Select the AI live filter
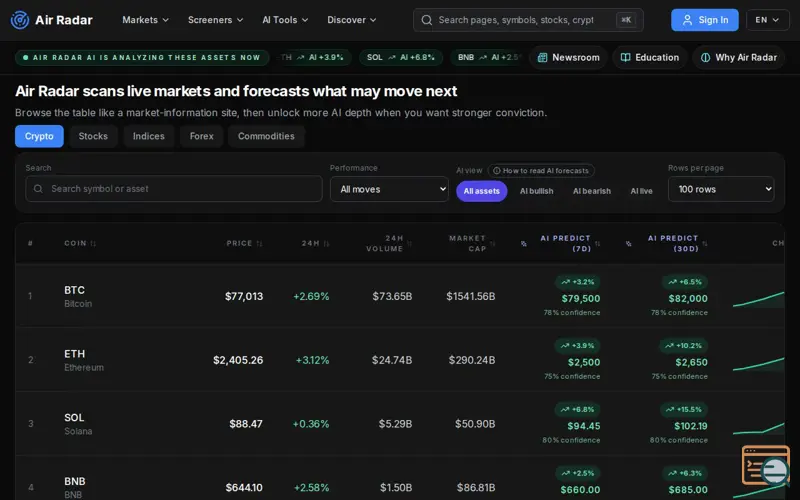800x500 pixels. (x=641, y=191)
